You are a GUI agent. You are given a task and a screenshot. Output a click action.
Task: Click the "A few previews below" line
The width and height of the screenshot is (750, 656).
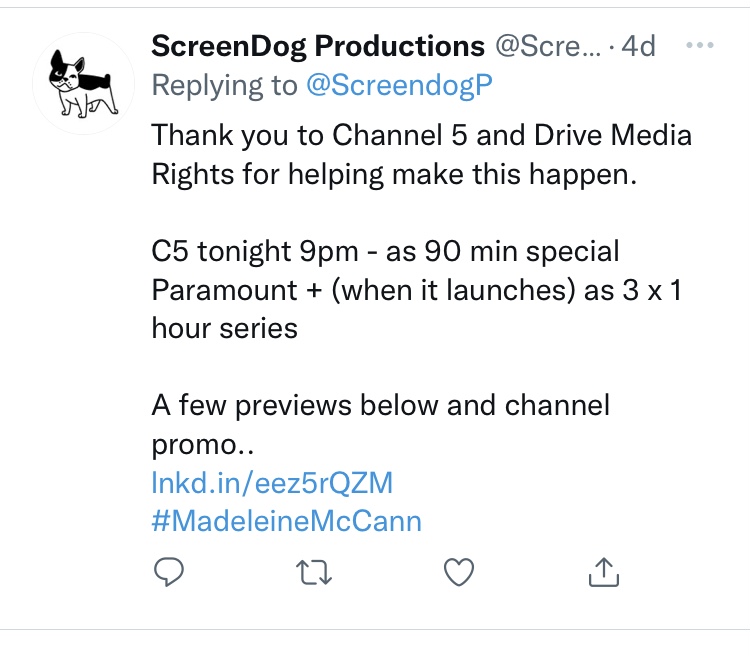coord(380,405)
